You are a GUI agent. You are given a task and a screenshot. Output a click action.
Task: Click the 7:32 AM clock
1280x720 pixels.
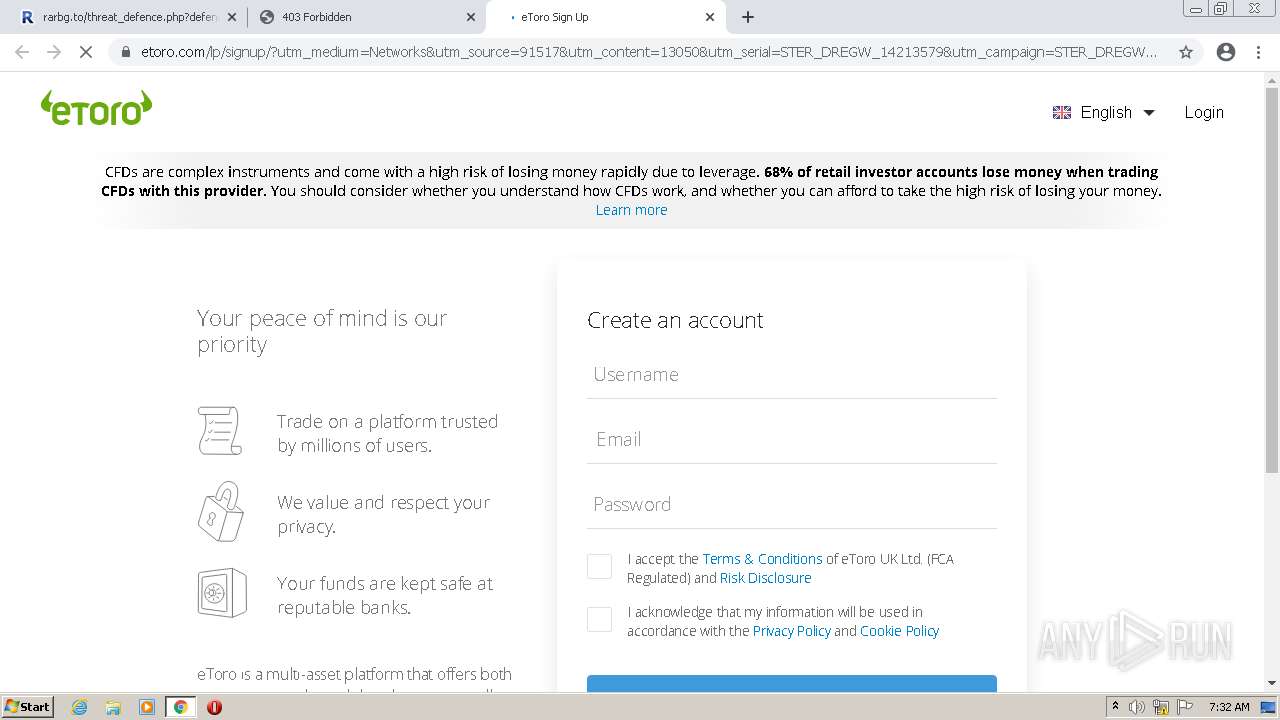pos(1229,707)
